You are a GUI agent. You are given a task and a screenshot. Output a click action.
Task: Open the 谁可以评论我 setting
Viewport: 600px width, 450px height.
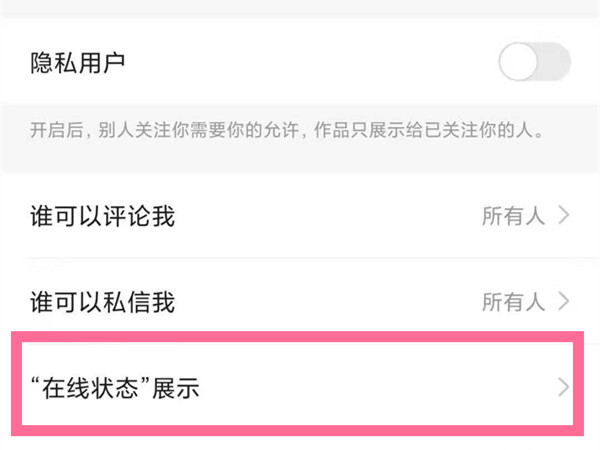pos(103,215)
